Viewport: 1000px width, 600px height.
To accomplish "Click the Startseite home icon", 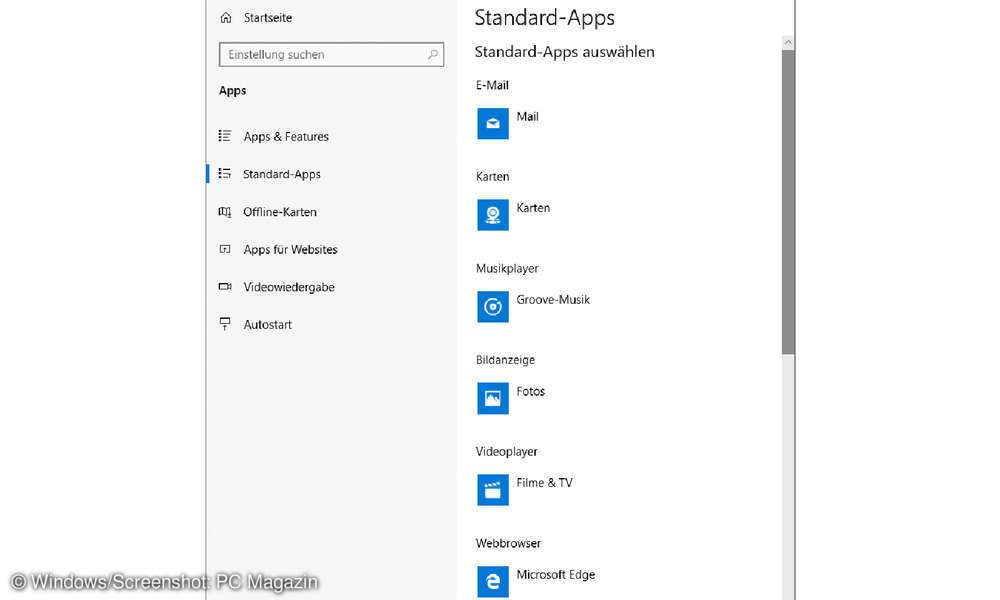I will click(225, 17).
